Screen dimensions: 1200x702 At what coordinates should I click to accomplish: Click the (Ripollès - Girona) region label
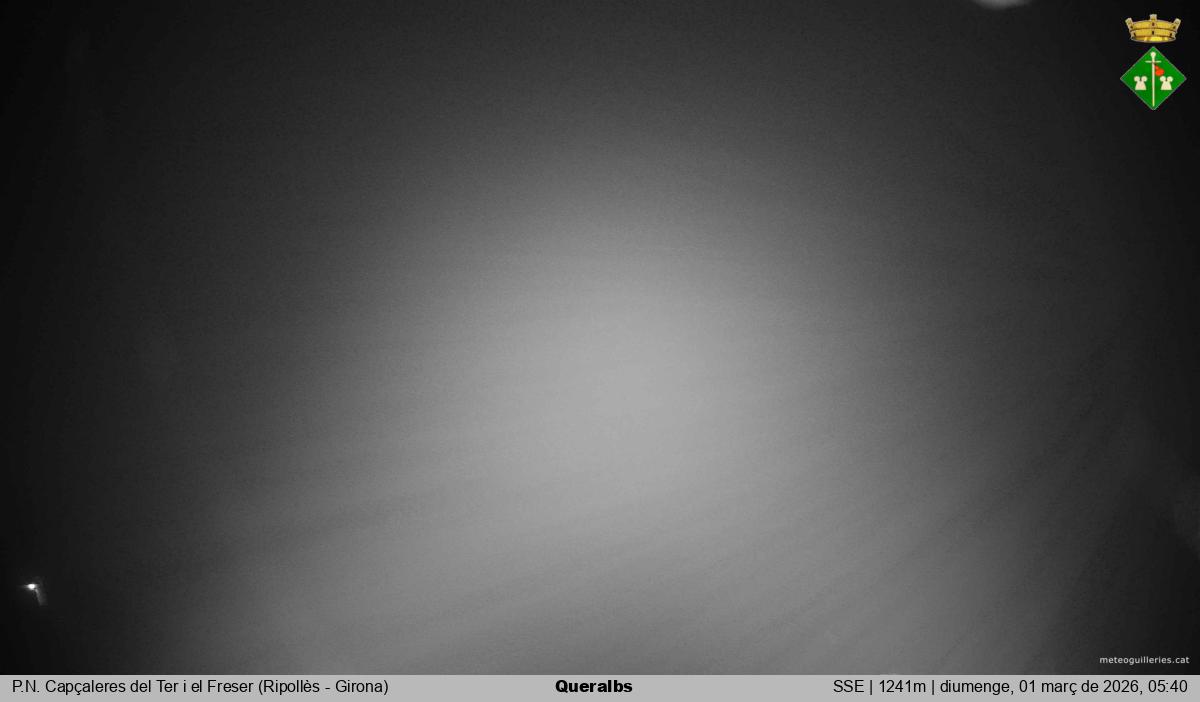pyautogui.click(x=323, y=687)
